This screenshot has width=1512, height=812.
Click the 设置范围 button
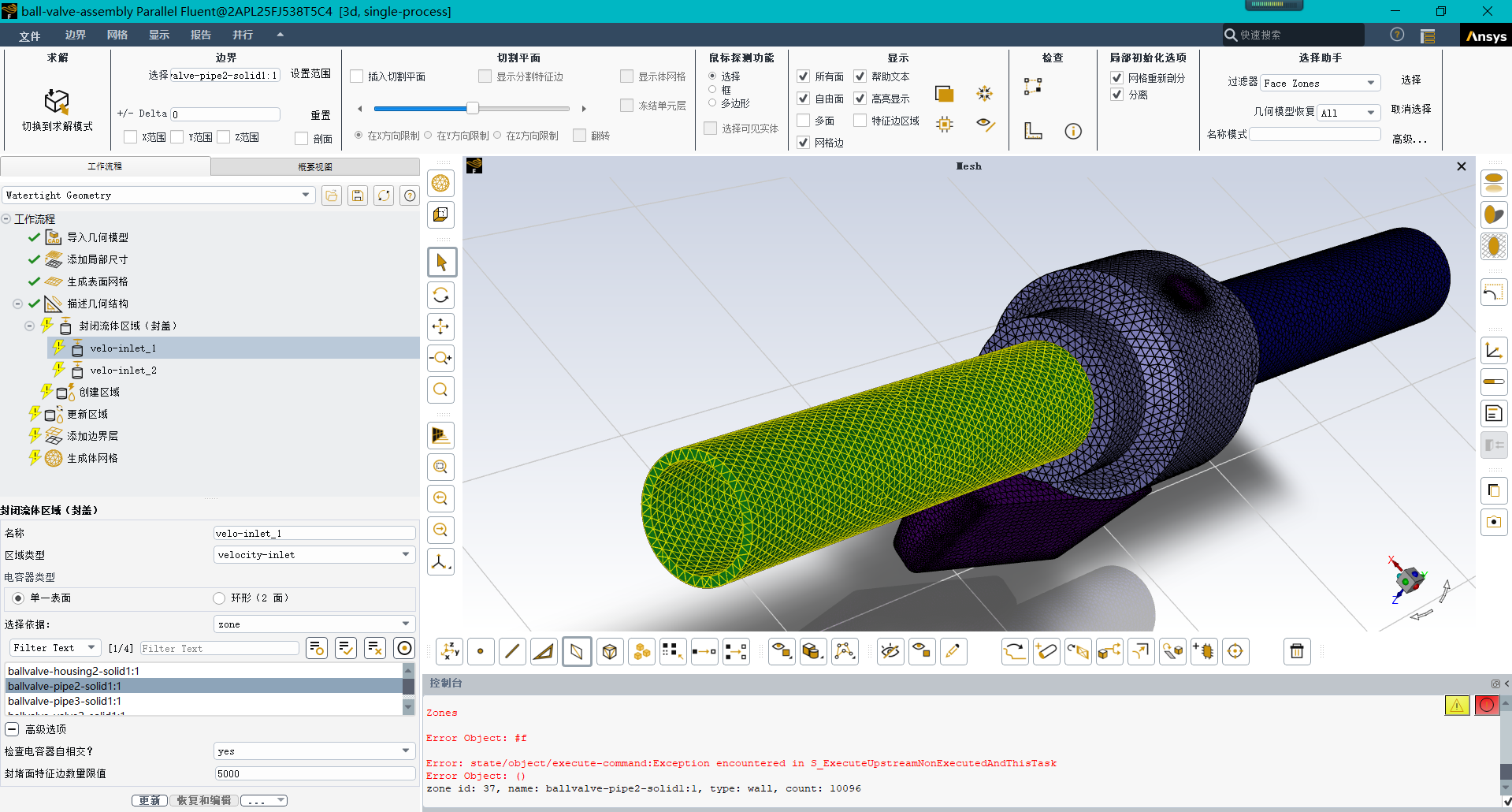pos(310,74)
